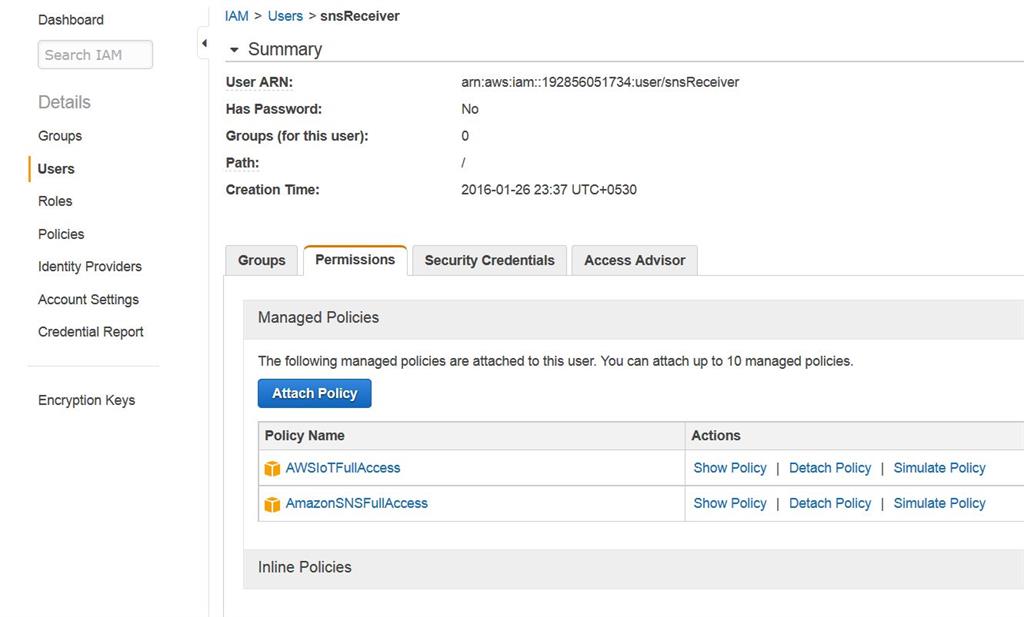Collapse the sidebar with the arrow handle
The width and height of the screenshot is (1024, 617).
203,43
